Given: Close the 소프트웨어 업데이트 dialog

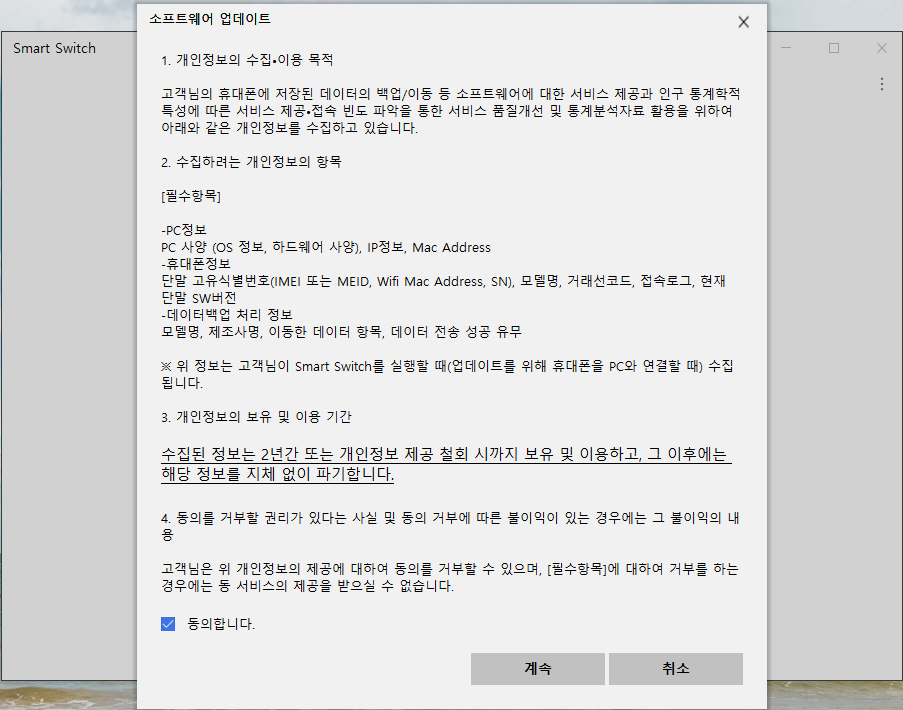Looking at the screenshot, I should (x=743, y=22).
